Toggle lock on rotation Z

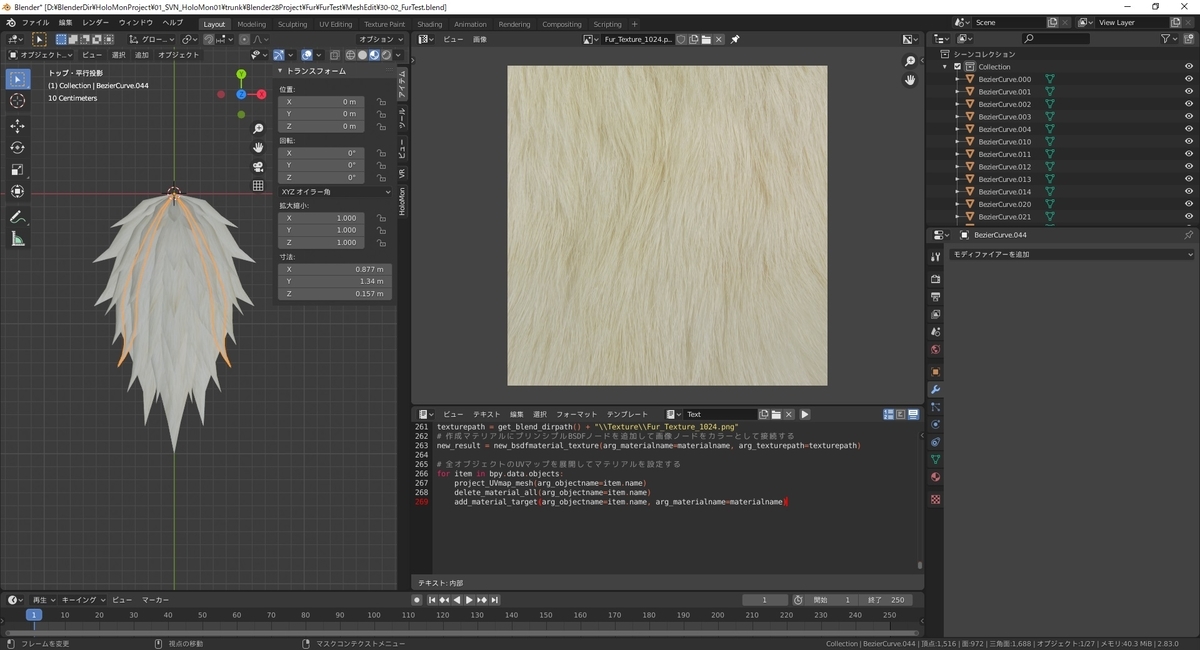coord(381,178)
